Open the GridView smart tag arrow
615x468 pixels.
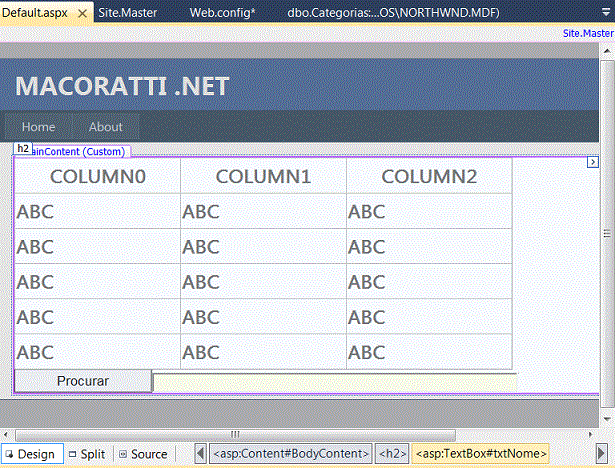pyautogui.click(x=593, y=162)
